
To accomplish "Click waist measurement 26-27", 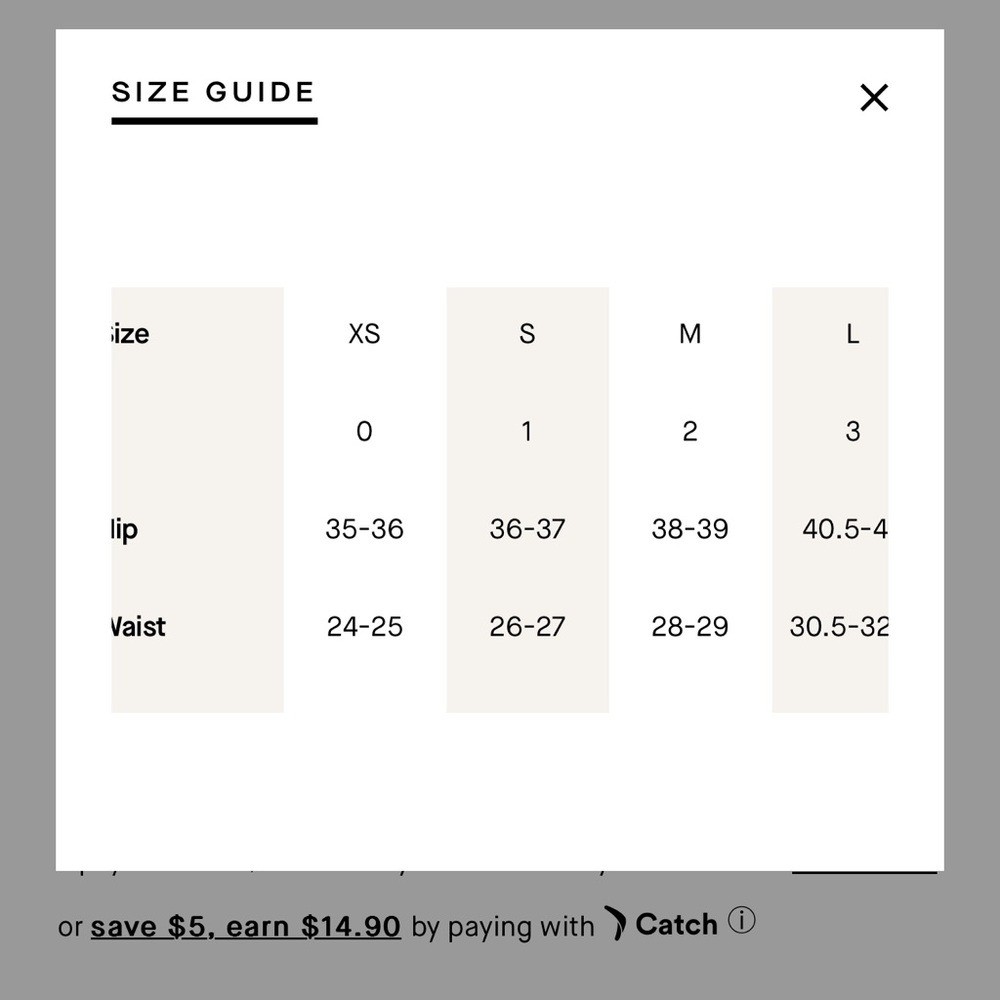I will [527, 627].
